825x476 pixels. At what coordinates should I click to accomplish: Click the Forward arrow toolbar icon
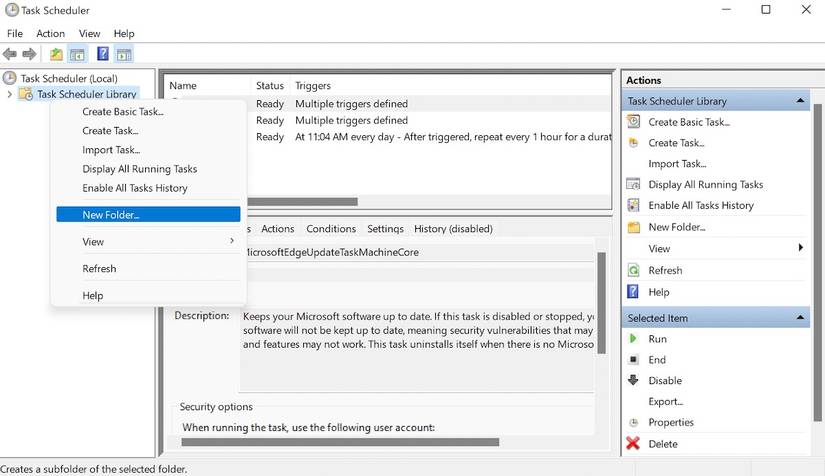[x=29, y=54]
